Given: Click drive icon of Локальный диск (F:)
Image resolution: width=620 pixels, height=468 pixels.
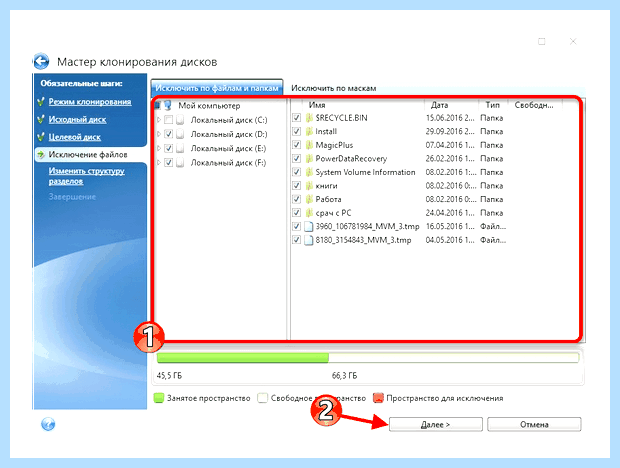Looking at the screenshot, I should pos(180,162).
